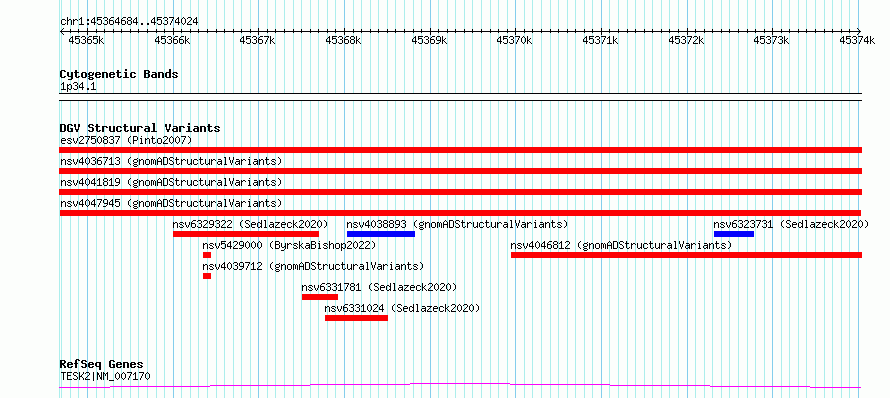Click the magenta TESK2 gene track line
The height and width of the screenshot is (398, 890).
(x=460, y=386)
